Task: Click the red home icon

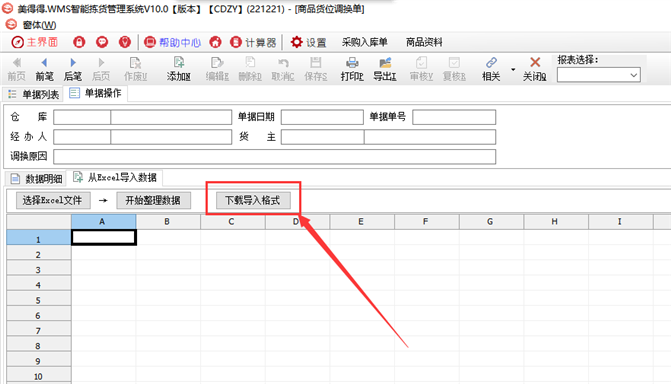Action: coord(215,42)
